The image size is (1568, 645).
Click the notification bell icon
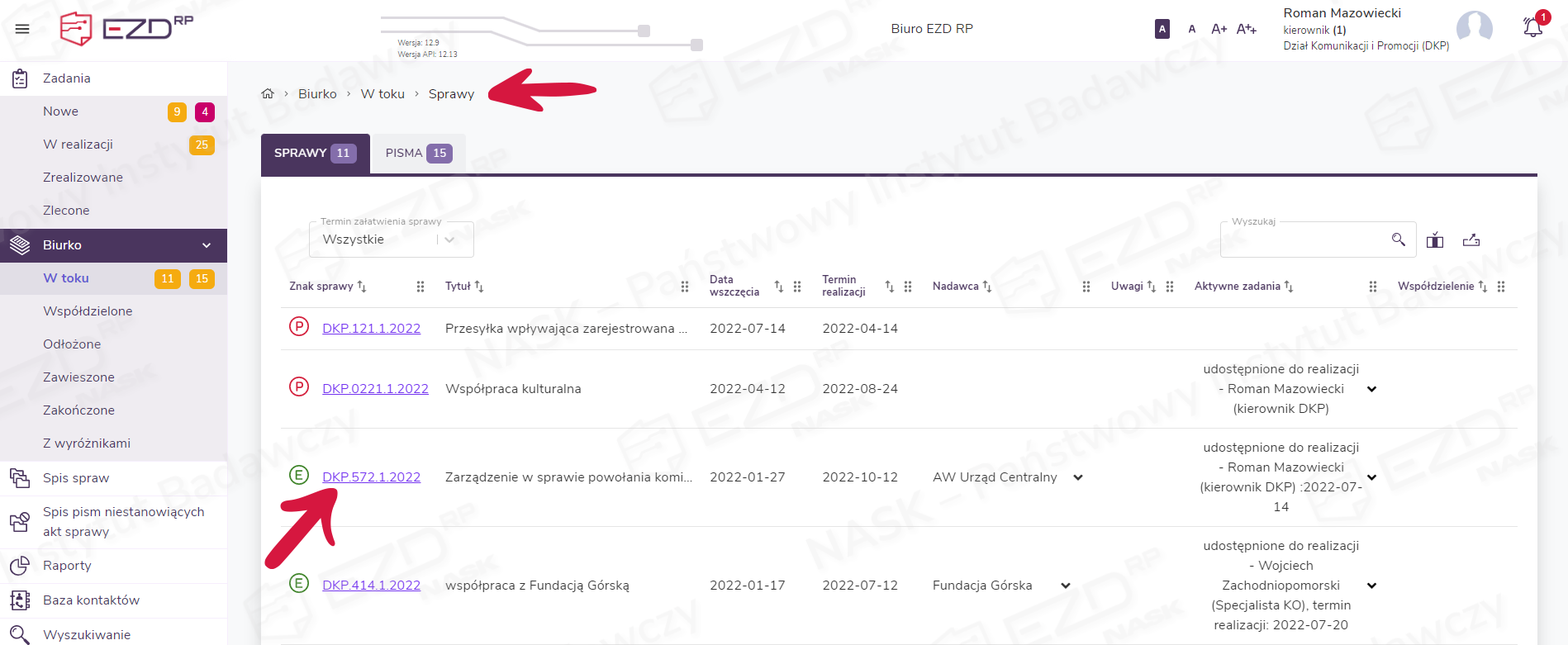click(1532, 27)
